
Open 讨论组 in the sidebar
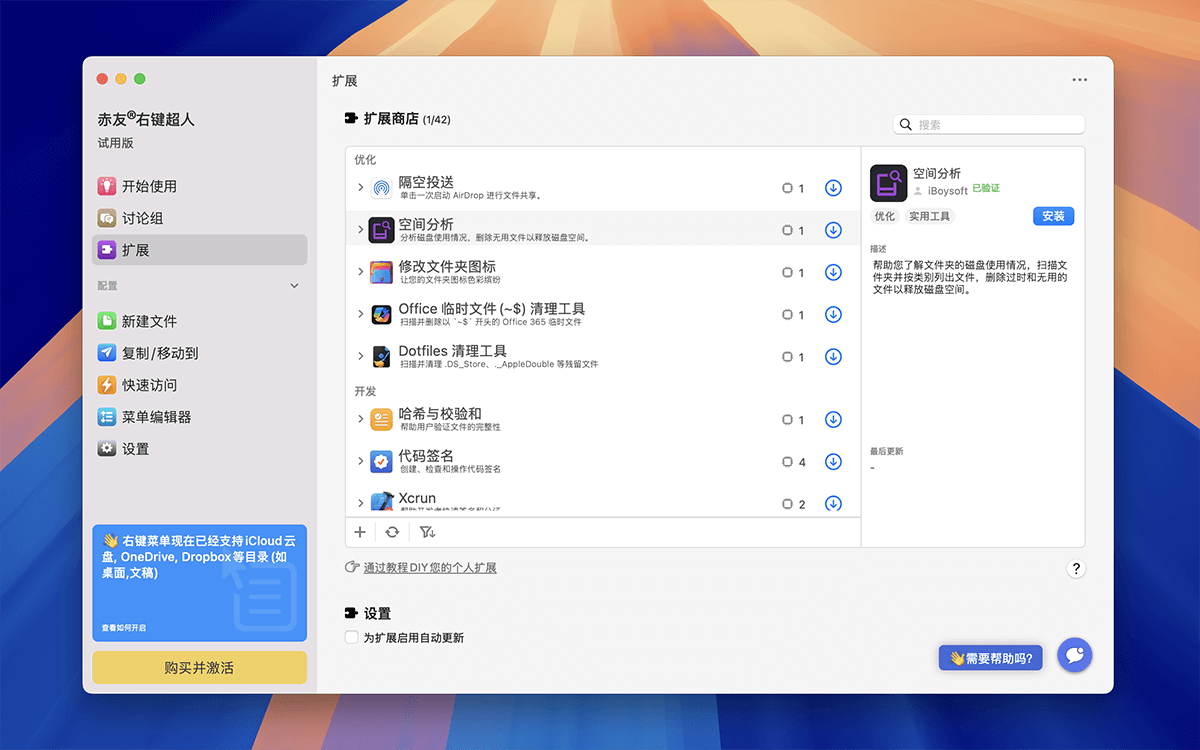tap(199, 218)
